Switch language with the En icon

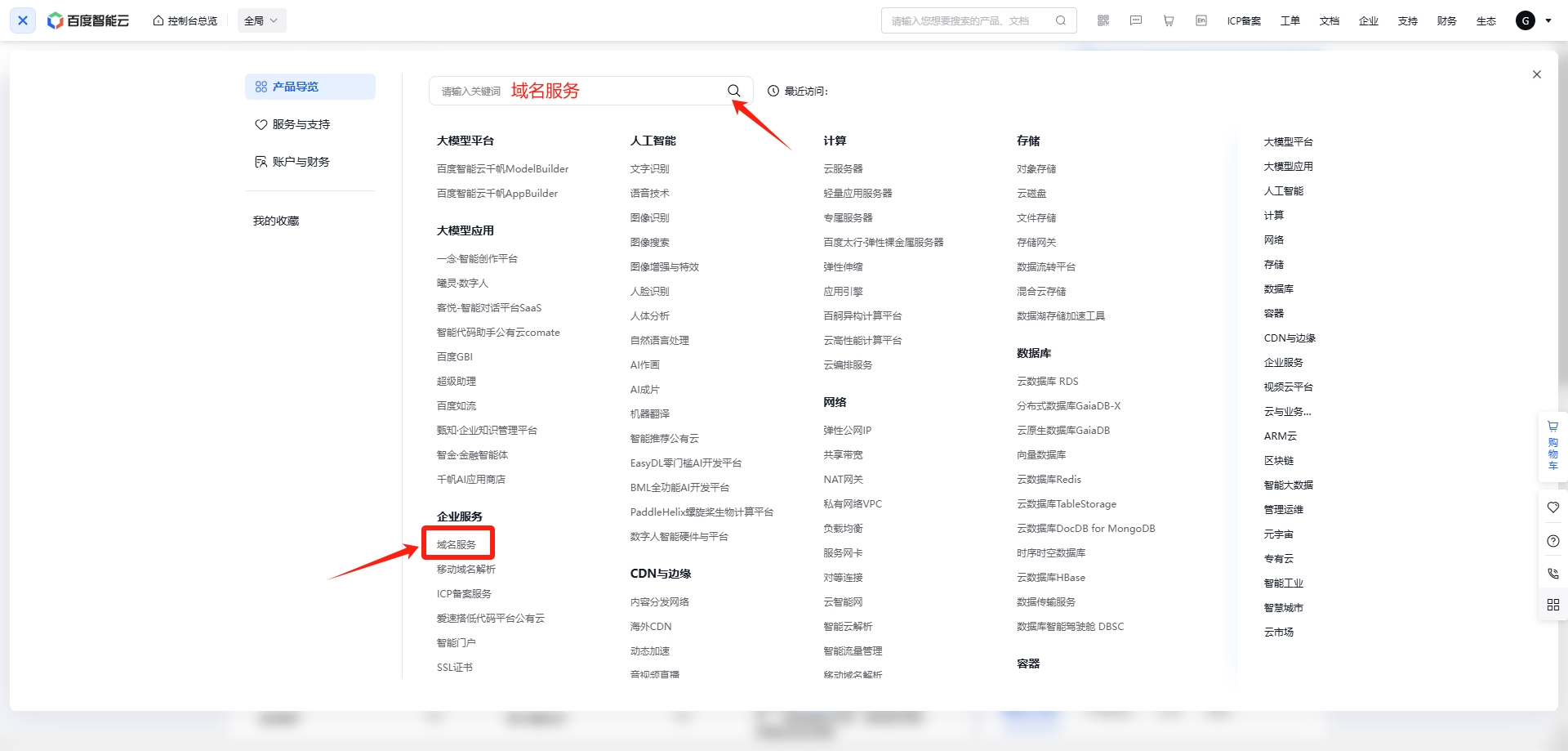[x=1201, y=20]
